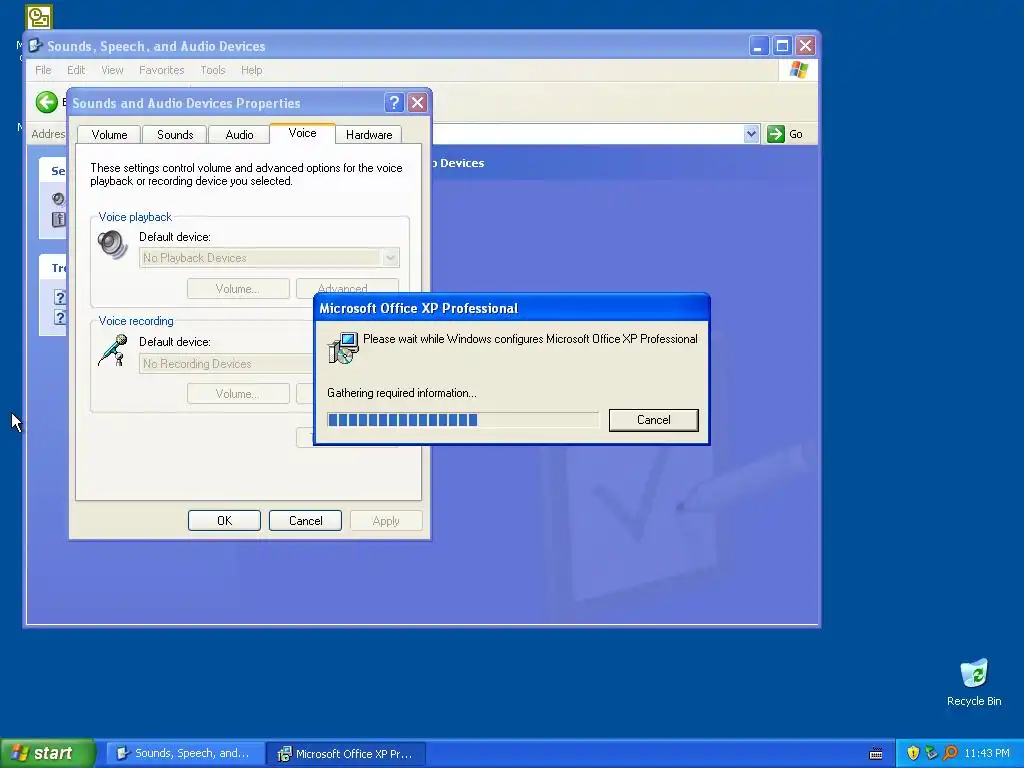1024x768 pixels.
Task: Cancel the Office XP configuration
Action: pos(654,420)
